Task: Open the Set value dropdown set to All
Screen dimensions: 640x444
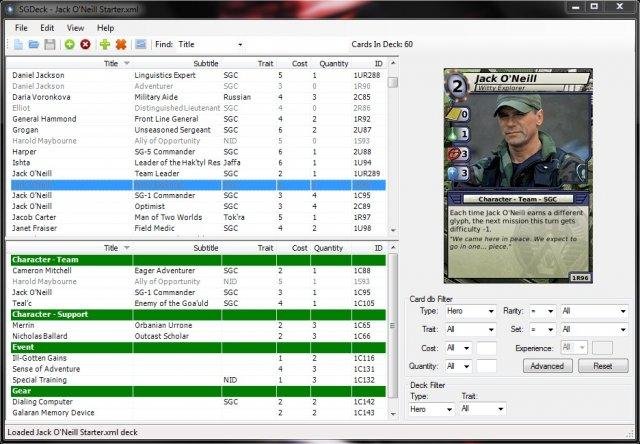Action: tap(594, 329)
